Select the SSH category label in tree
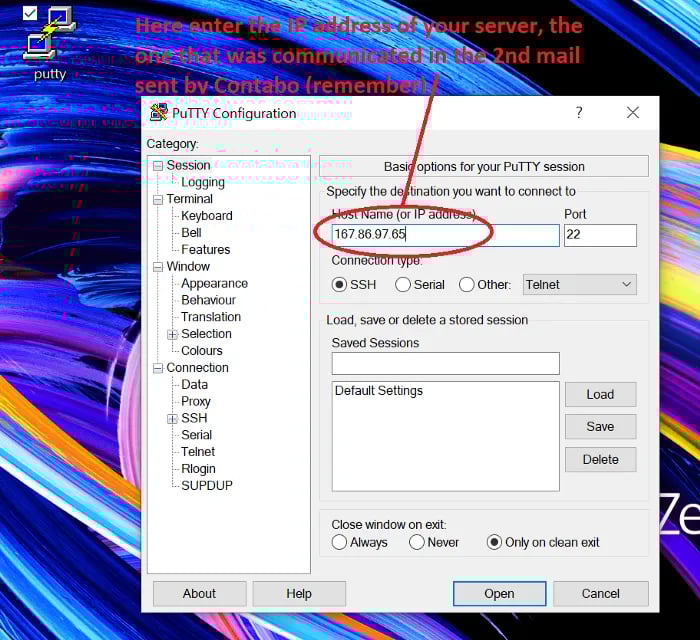 [194, 418]
